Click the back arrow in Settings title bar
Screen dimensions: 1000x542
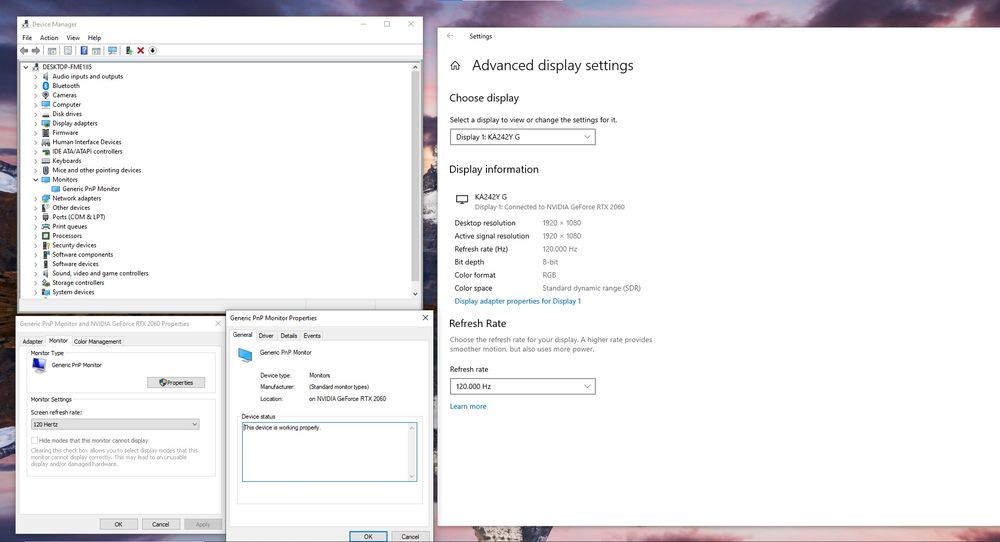coord(450,36)
